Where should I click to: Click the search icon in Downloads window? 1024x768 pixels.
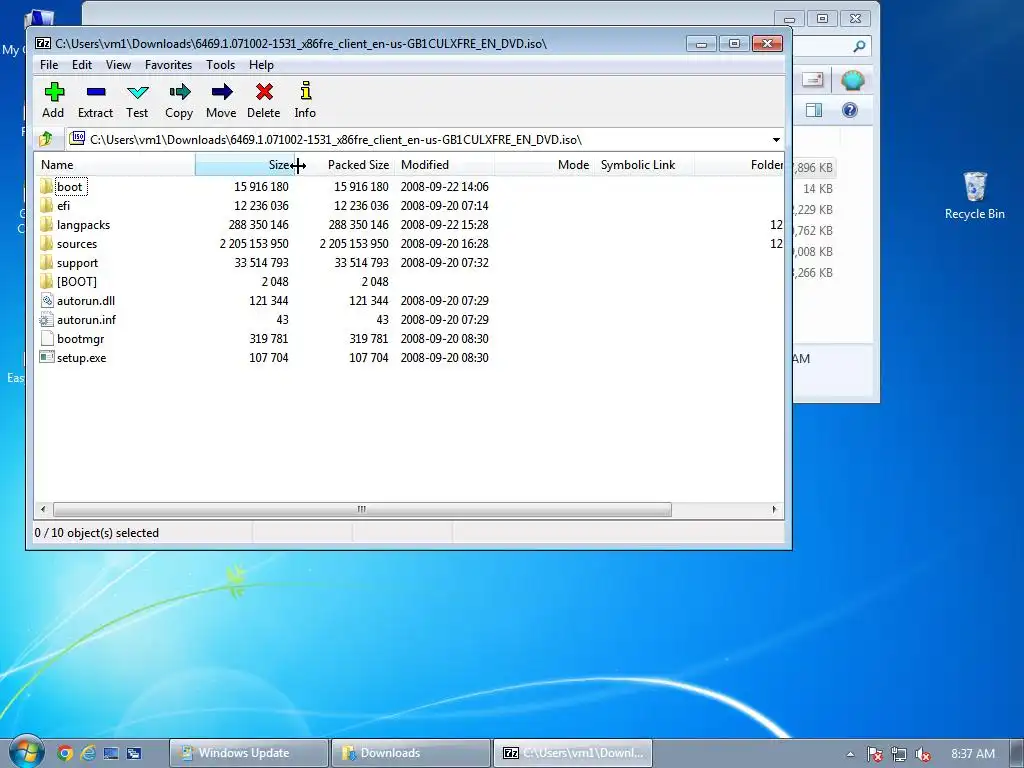tap(859, 46)
